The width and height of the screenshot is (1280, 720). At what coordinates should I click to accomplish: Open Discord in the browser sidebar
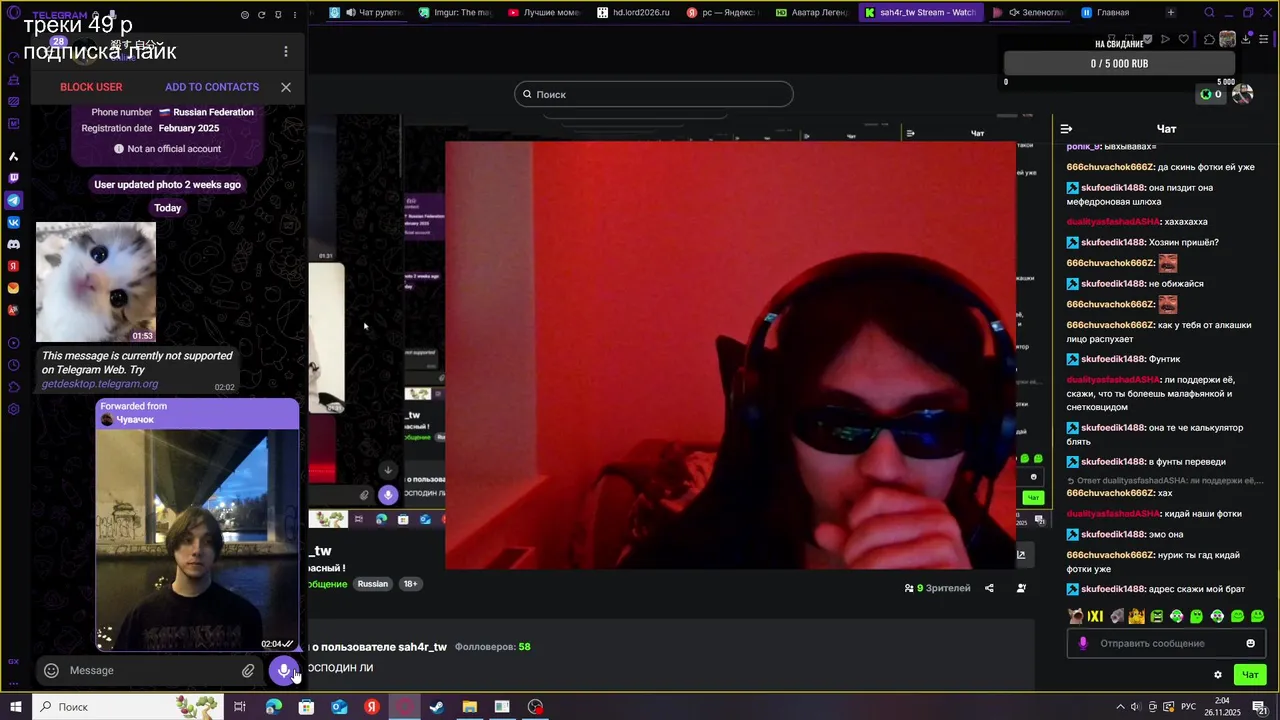click(13, 244)
